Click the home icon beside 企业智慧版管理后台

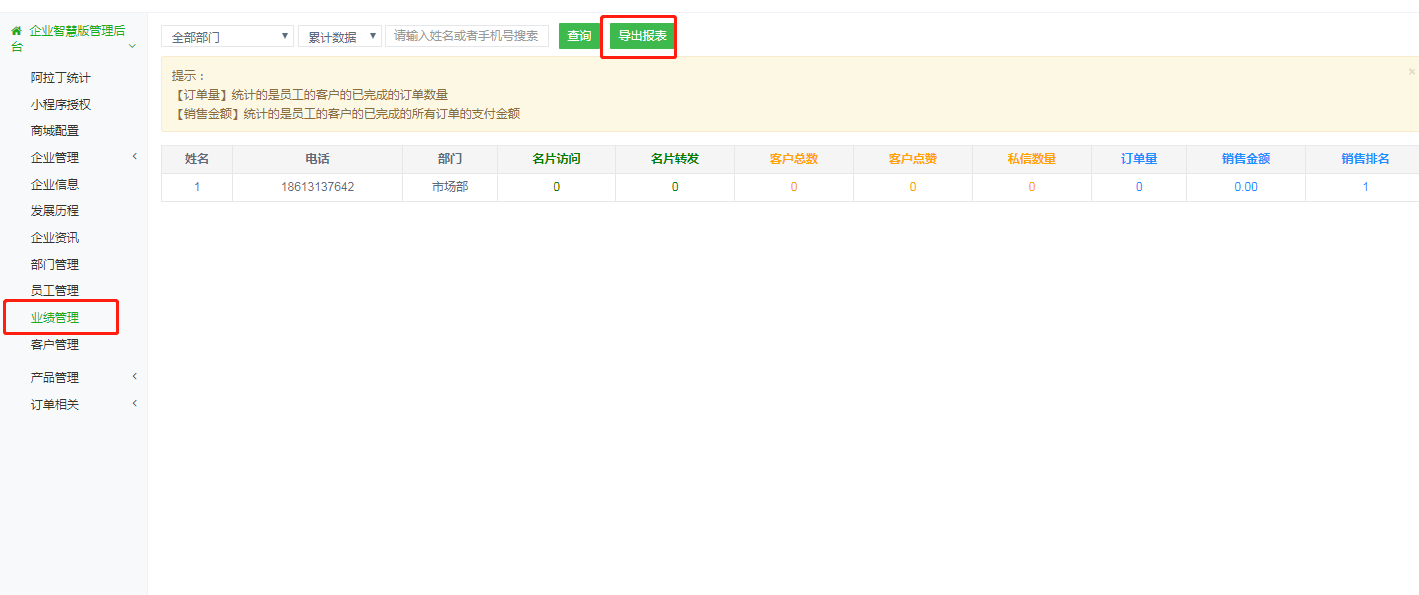16,31
